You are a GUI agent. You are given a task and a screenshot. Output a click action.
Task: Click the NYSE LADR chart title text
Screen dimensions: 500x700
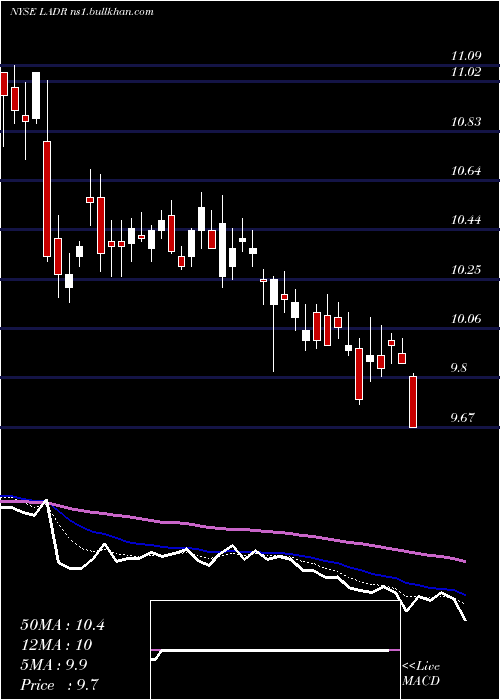coord(82,12)
